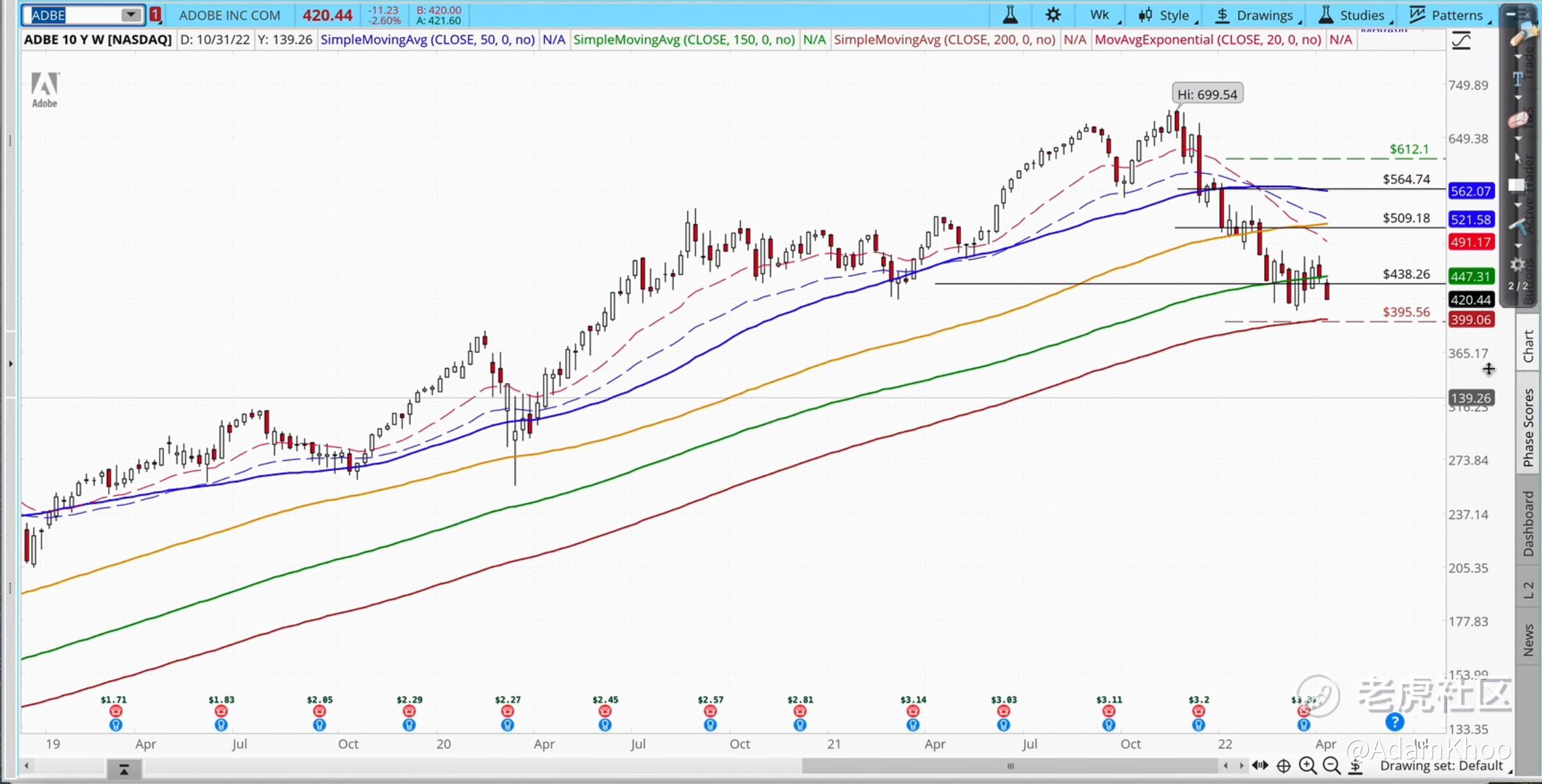This screenshot has height=784, width=1542.
Task: Open chart settings gear icon
Action: click(x=1053, y=15)
